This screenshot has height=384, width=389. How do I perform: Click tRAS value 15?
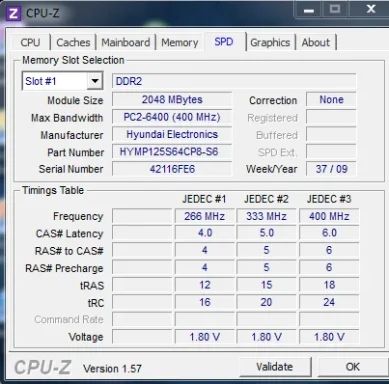point(267,285)
